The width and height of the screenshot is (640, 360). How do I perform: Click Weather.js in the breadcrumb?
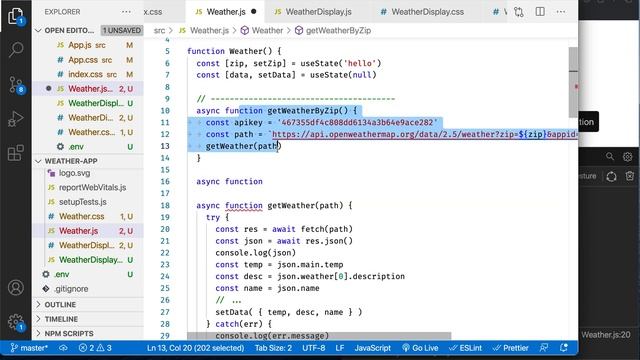point(209,31)
